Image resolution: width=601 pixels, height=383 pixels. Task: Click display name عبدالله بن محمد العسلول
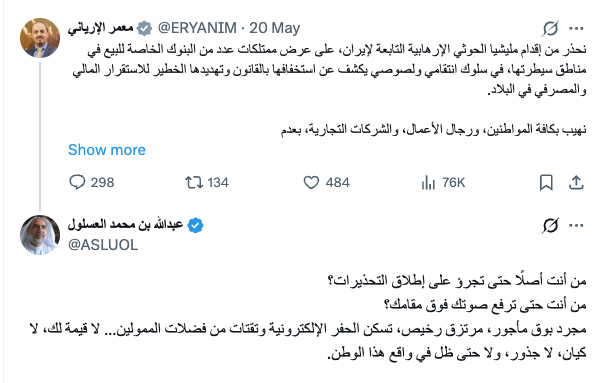125,224
